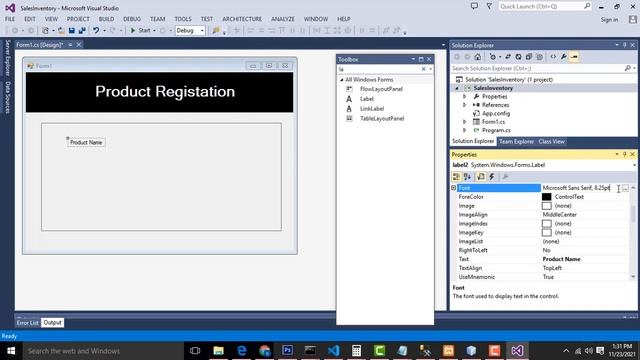Open the TOOLS menu

[x=183, y=19]
